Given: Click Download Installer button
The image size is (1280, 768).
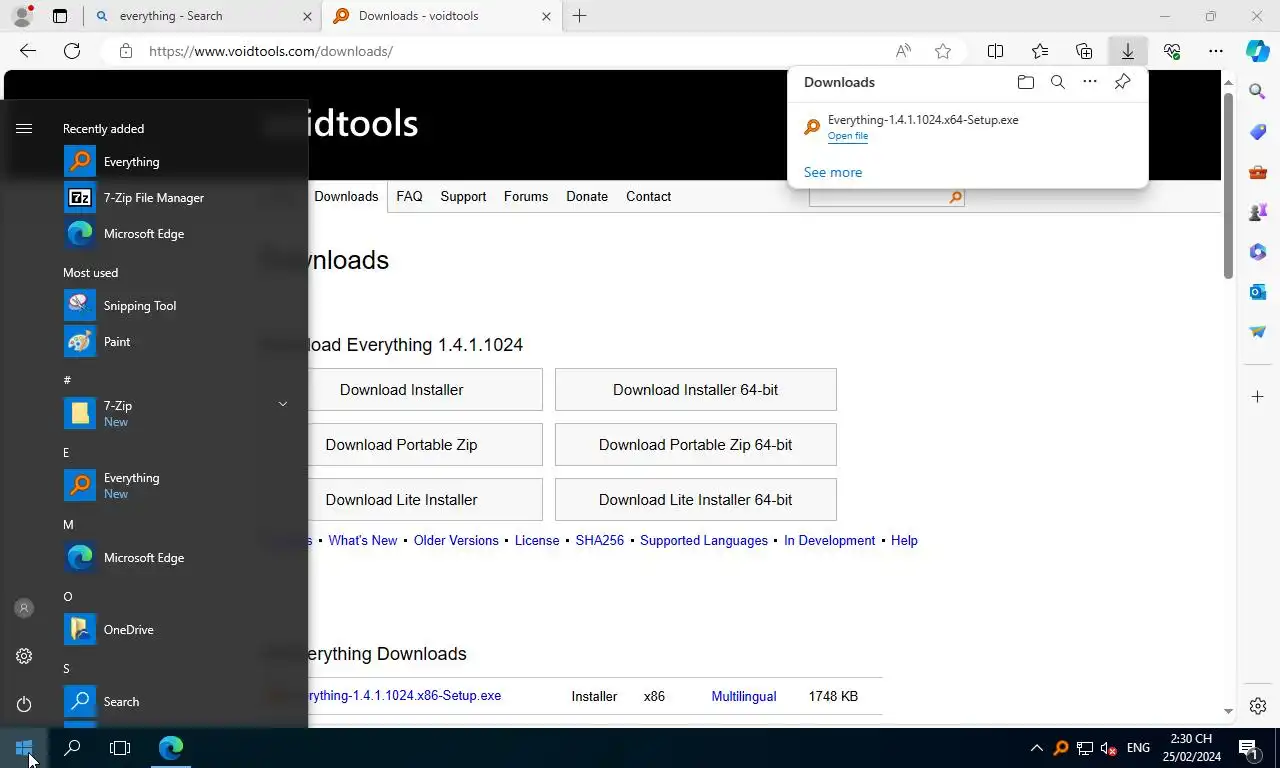Looking at the screenshot, I should pos(401,390).
